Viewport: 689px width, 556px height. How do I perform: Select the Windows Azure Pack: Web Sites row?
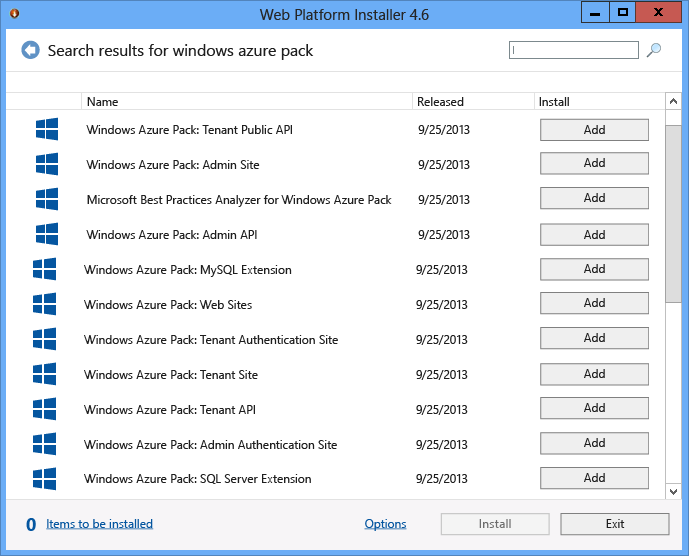[168, 305]
